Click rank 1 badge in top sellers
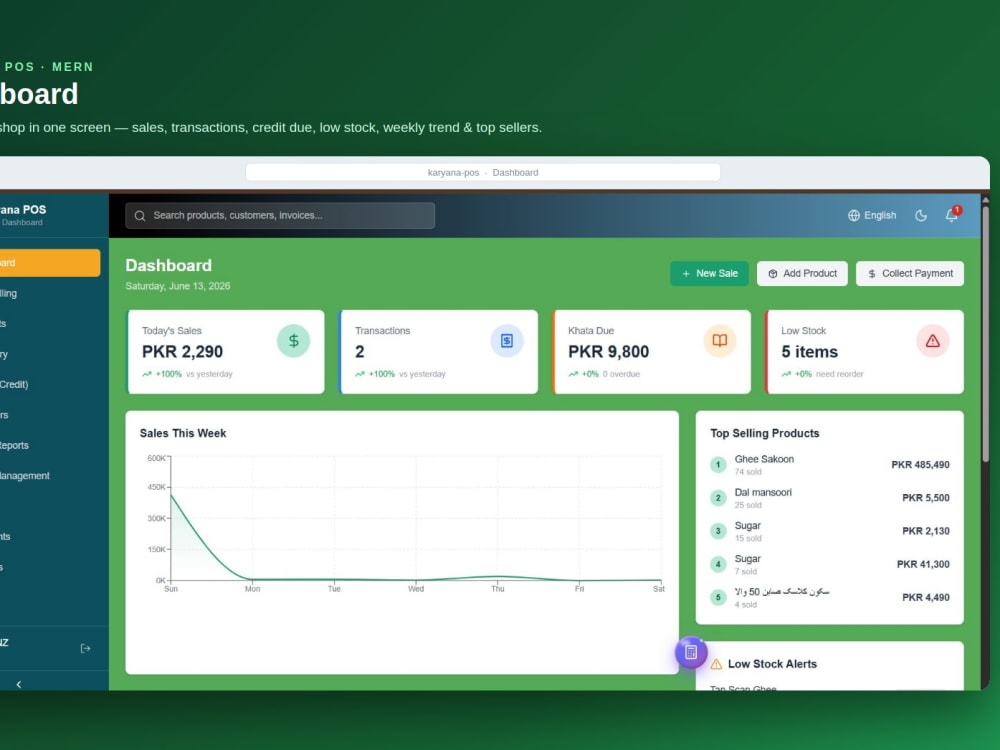The width and height of the screenshot is (1000, 750). pyautogui.click(x=718, y=465)
